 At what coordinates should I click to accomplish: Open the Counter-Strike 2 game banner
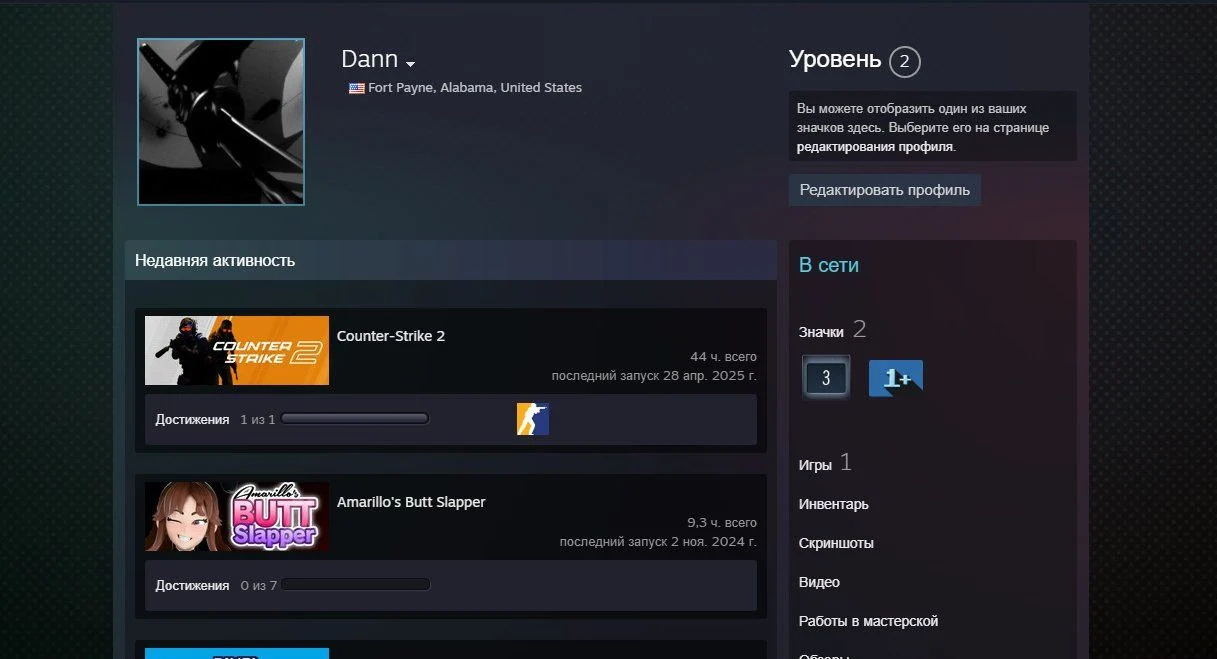[x=237, y=351]
